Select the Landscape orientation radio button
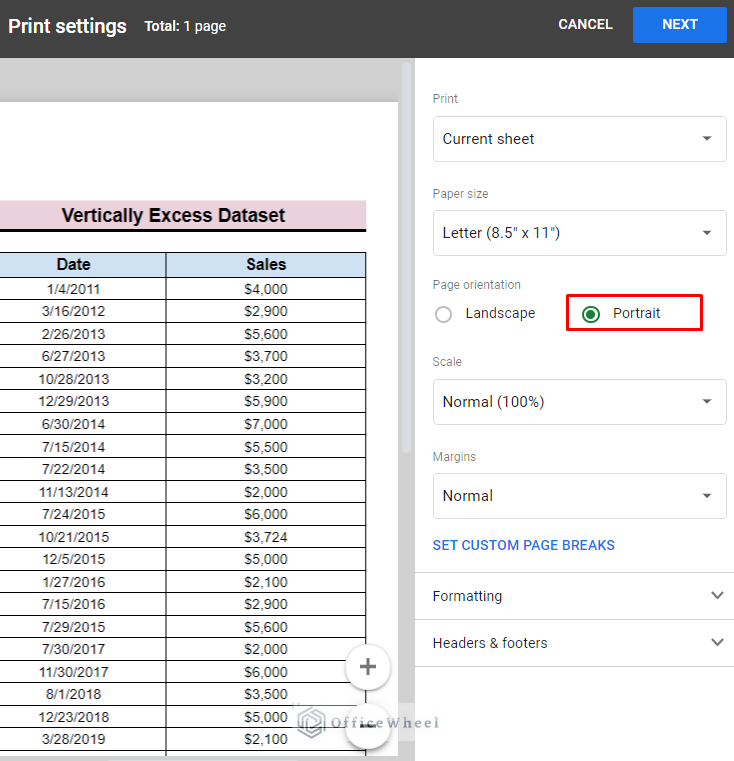Image resolution: width=734 pixels, height=761 pixels. [x=444, y=314]
